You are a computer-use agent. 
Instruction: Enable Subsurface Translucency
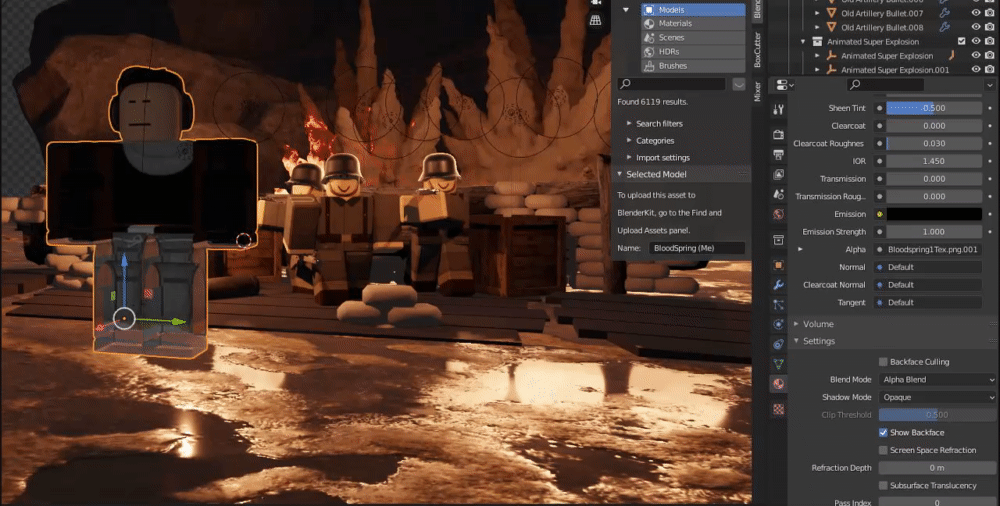tap(883, 486)
